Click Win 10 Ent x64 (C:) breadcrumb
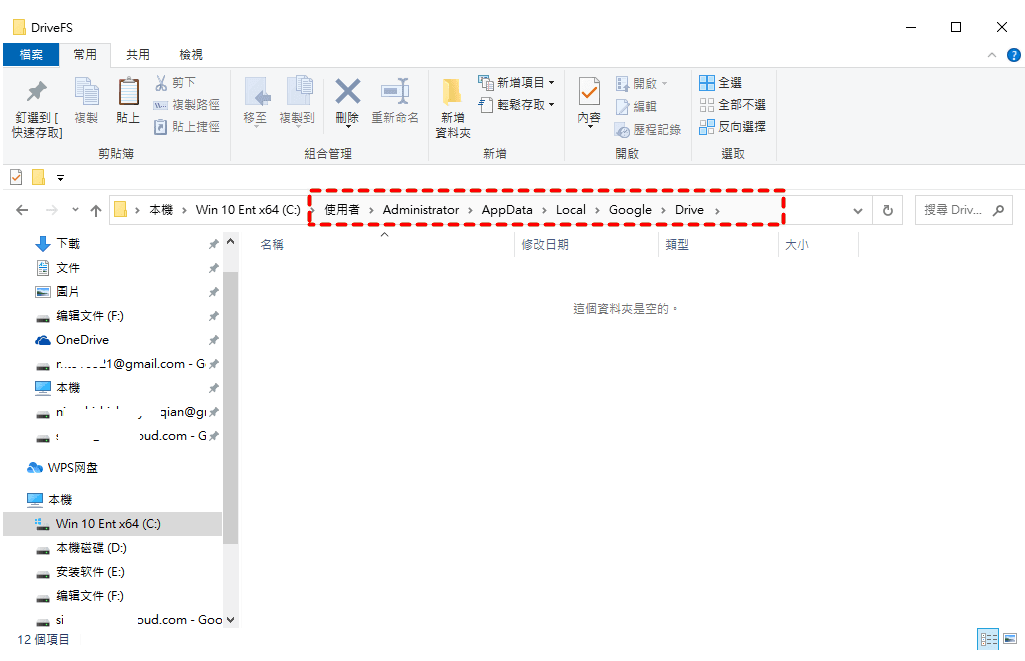1025x661 pixels. [x=248, y=210]
